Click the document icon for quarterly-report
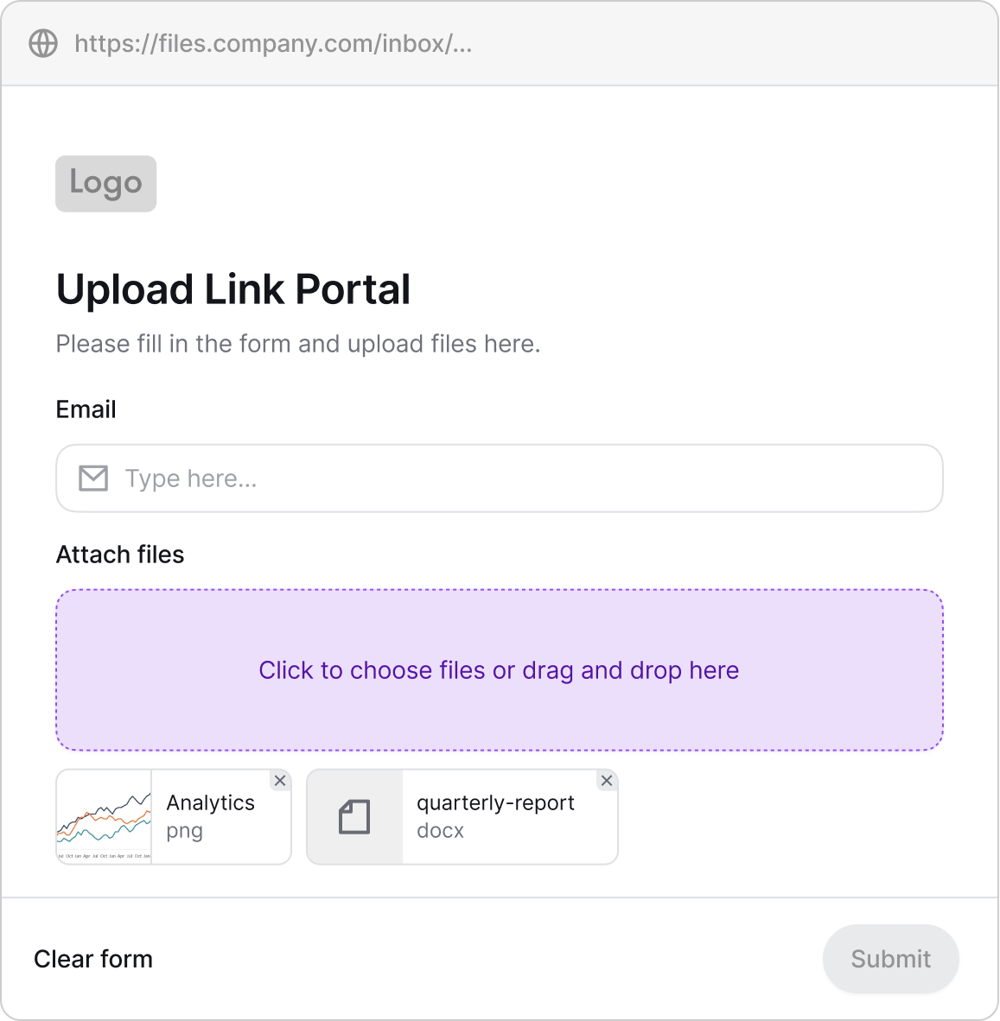Image resolution: width=1000 pixels, height=1021 pixels. 355,816
